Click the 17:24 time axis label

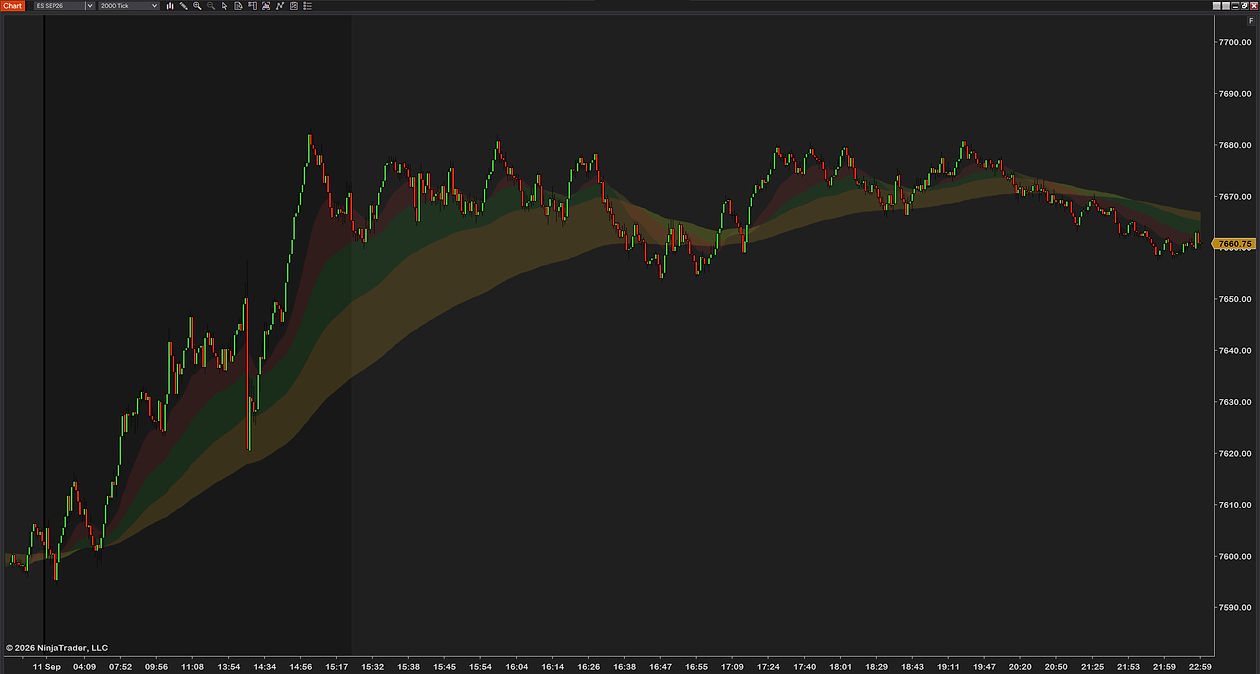pyautogui.click(x=769, y=666)
